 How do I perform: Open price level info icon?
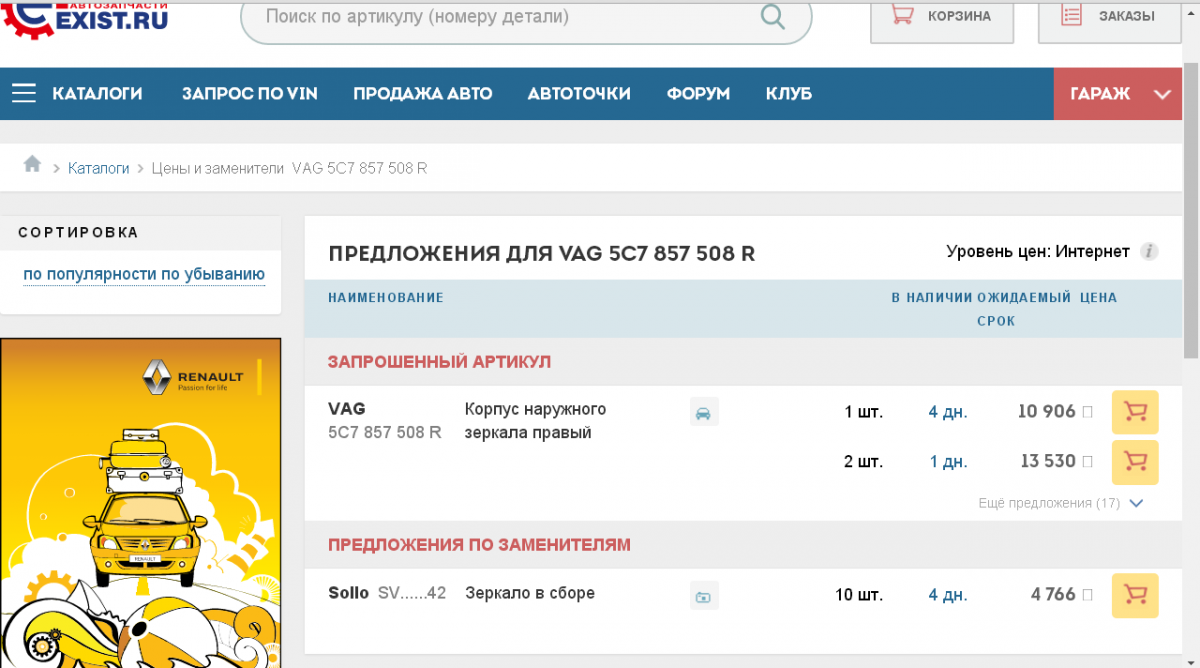coord(1149,251)
